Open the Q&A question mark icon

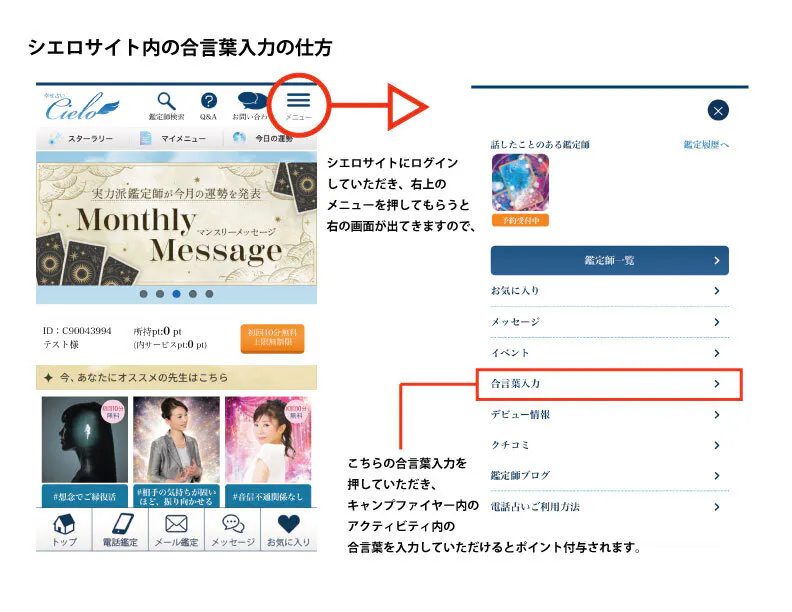click(x=208, y=102)
